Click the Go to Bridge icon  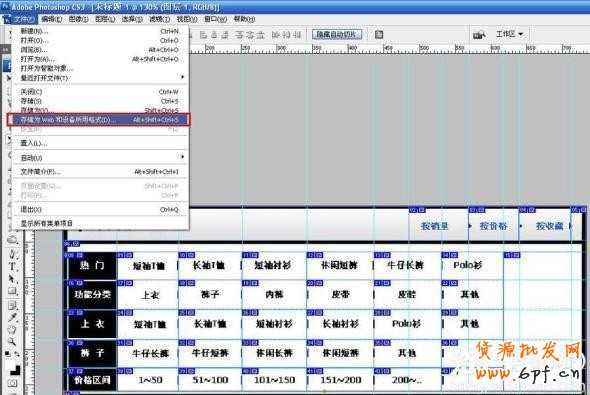(479, 35)
